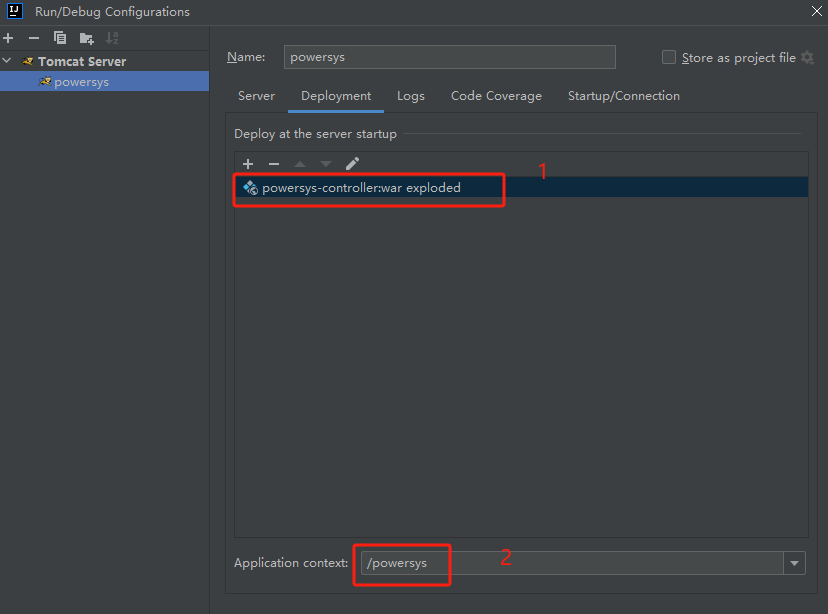
Task: Click the IntelliJ IDEA logo in title bar
Action: pyautogui.click(x=15, y=11)
